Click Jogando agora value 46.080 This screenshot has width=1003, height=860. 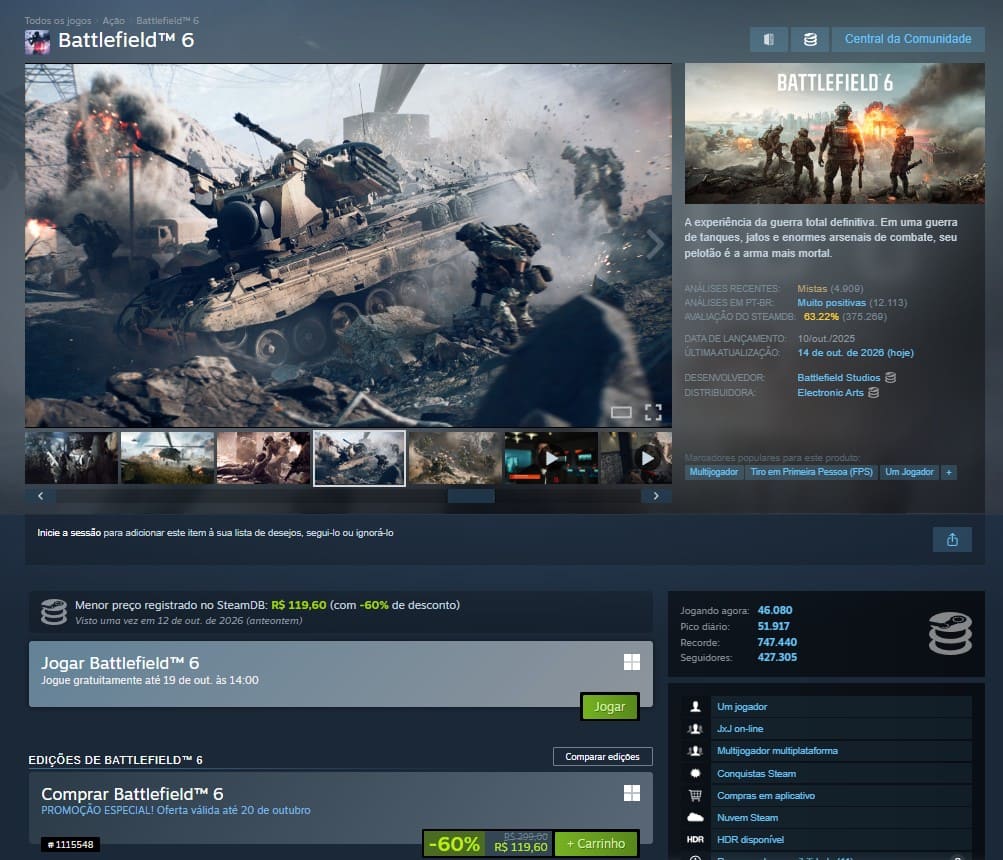click(775, 610)
